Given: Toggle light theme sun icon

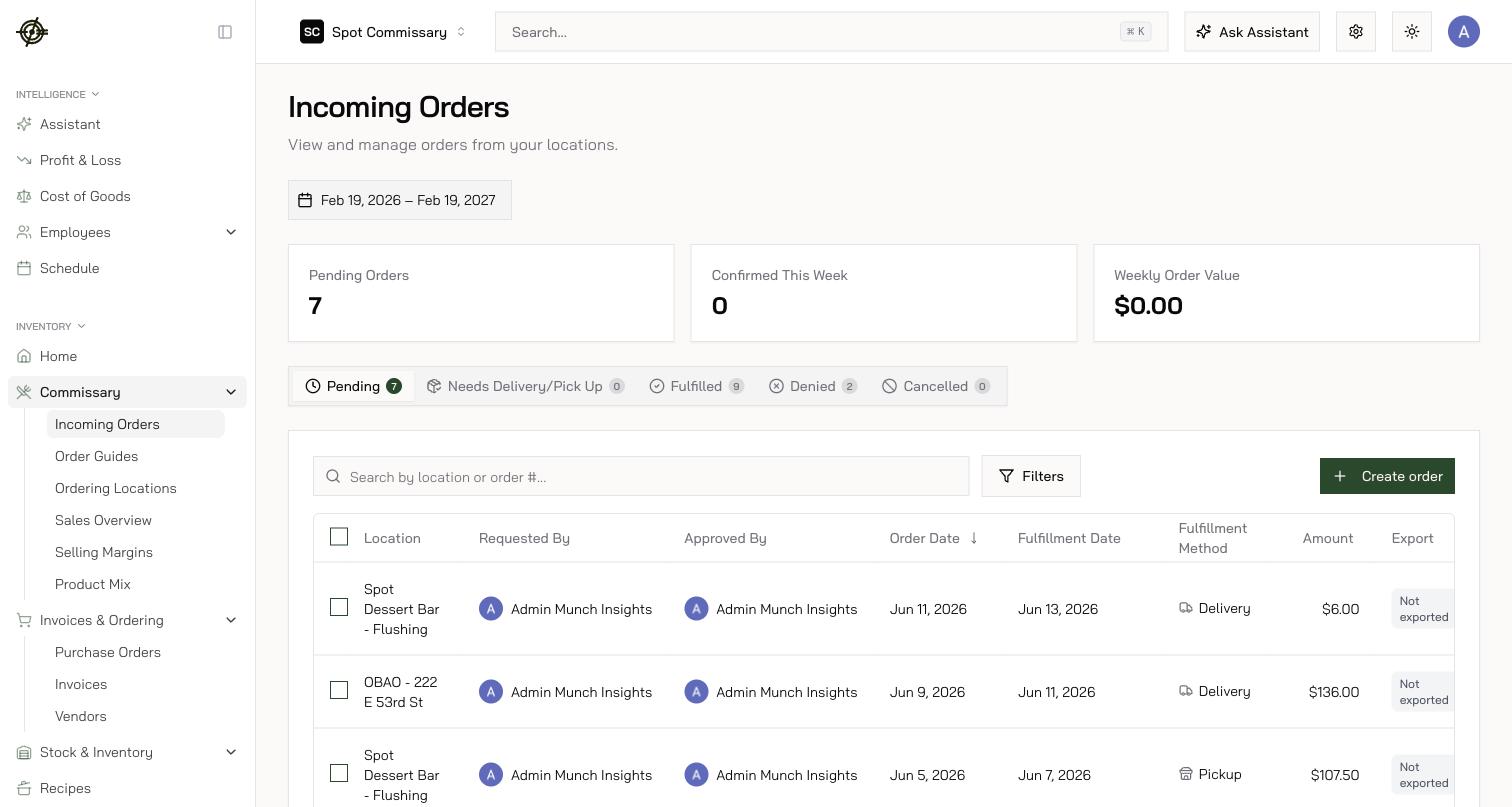Looking at the screenshot, I should (1412, 32).
